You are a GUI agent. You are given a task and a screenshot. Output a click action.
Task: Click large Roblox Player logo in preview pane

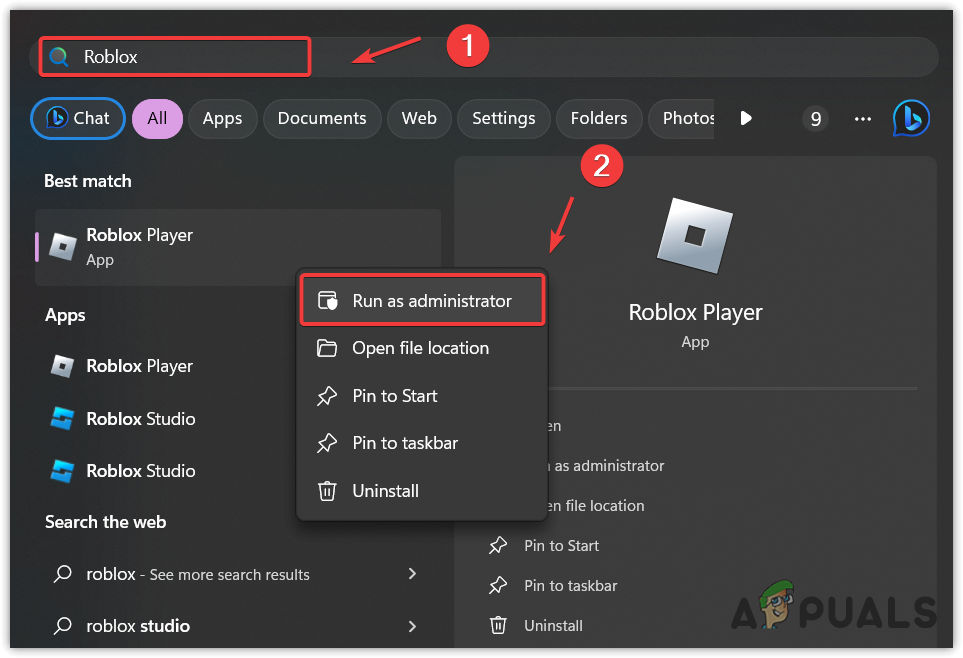point(695,236)
